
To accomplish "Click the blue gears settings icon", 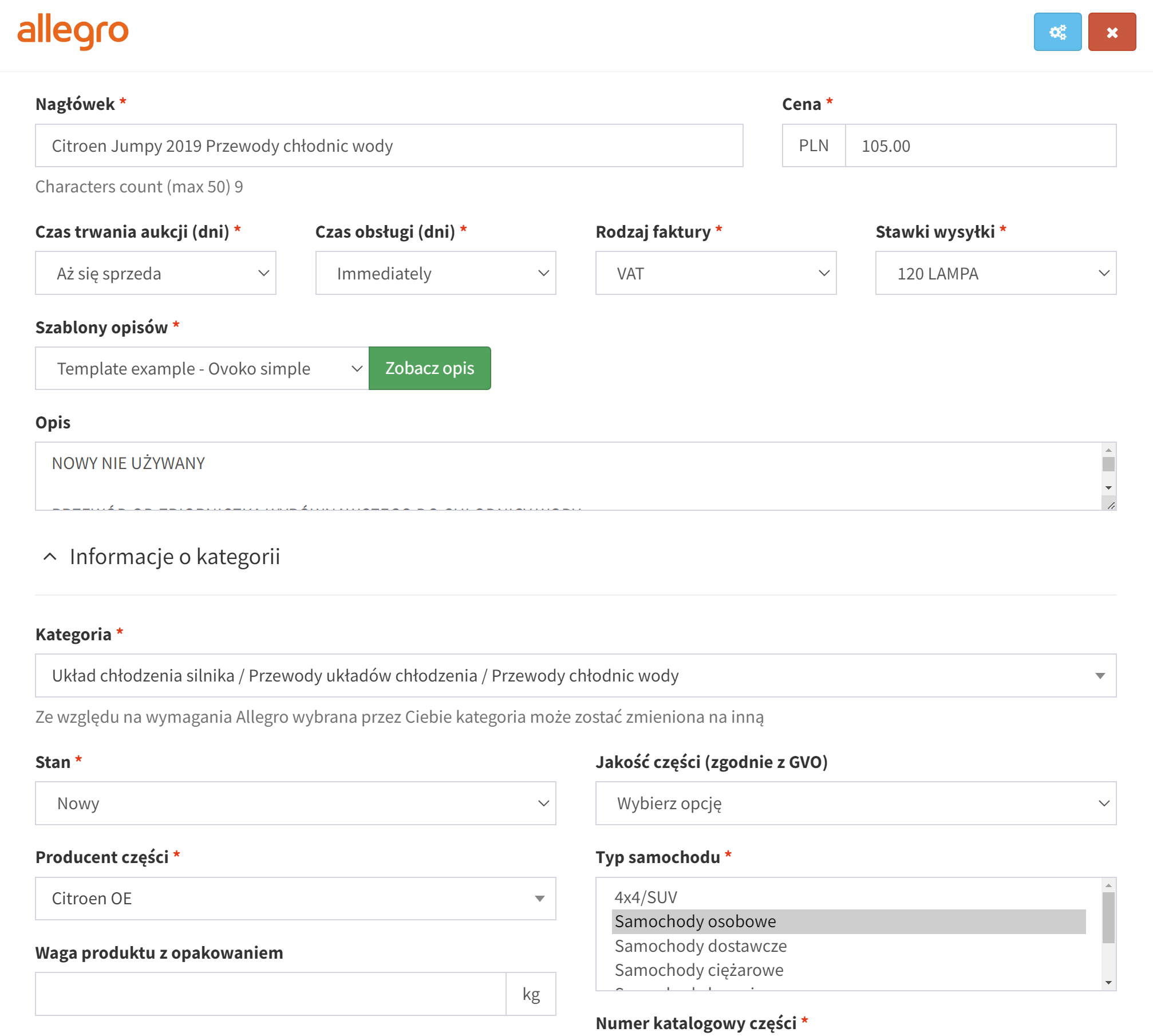I will pyautogui.click(x=1057, y=32).
